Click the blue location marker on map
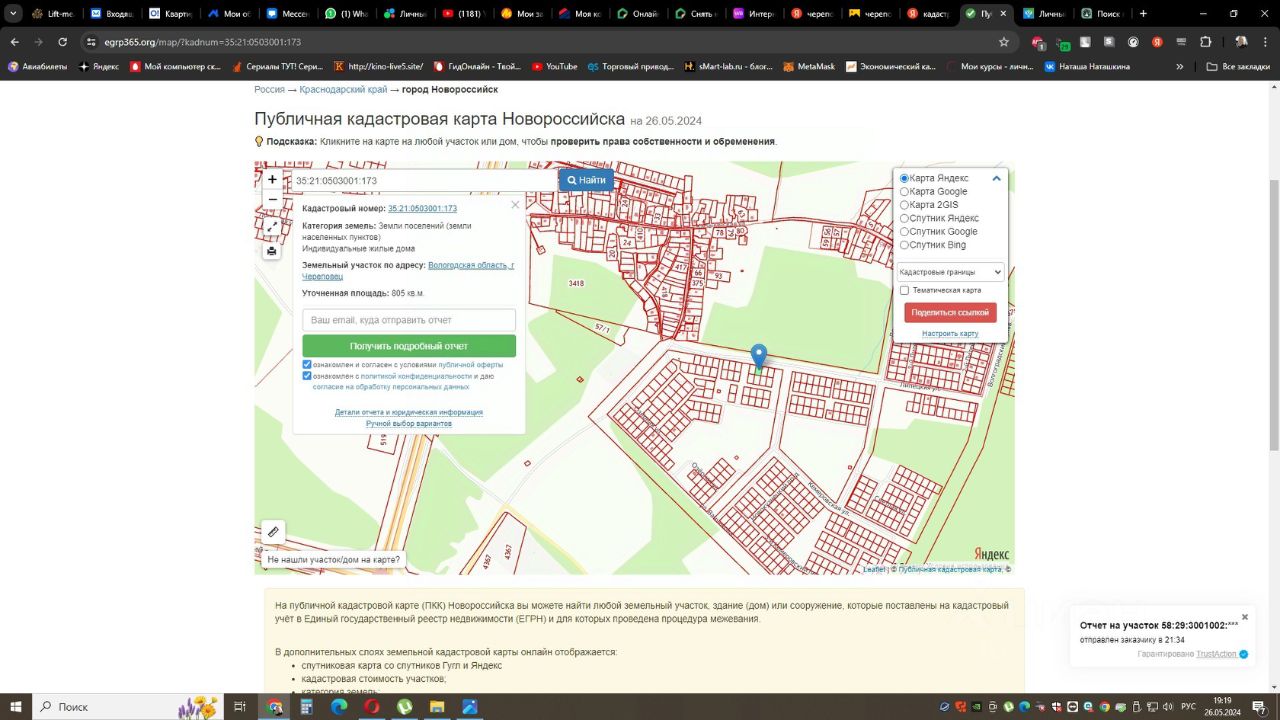The height and width of the screenshot is (720, 1280). click(x=759, y=357)
